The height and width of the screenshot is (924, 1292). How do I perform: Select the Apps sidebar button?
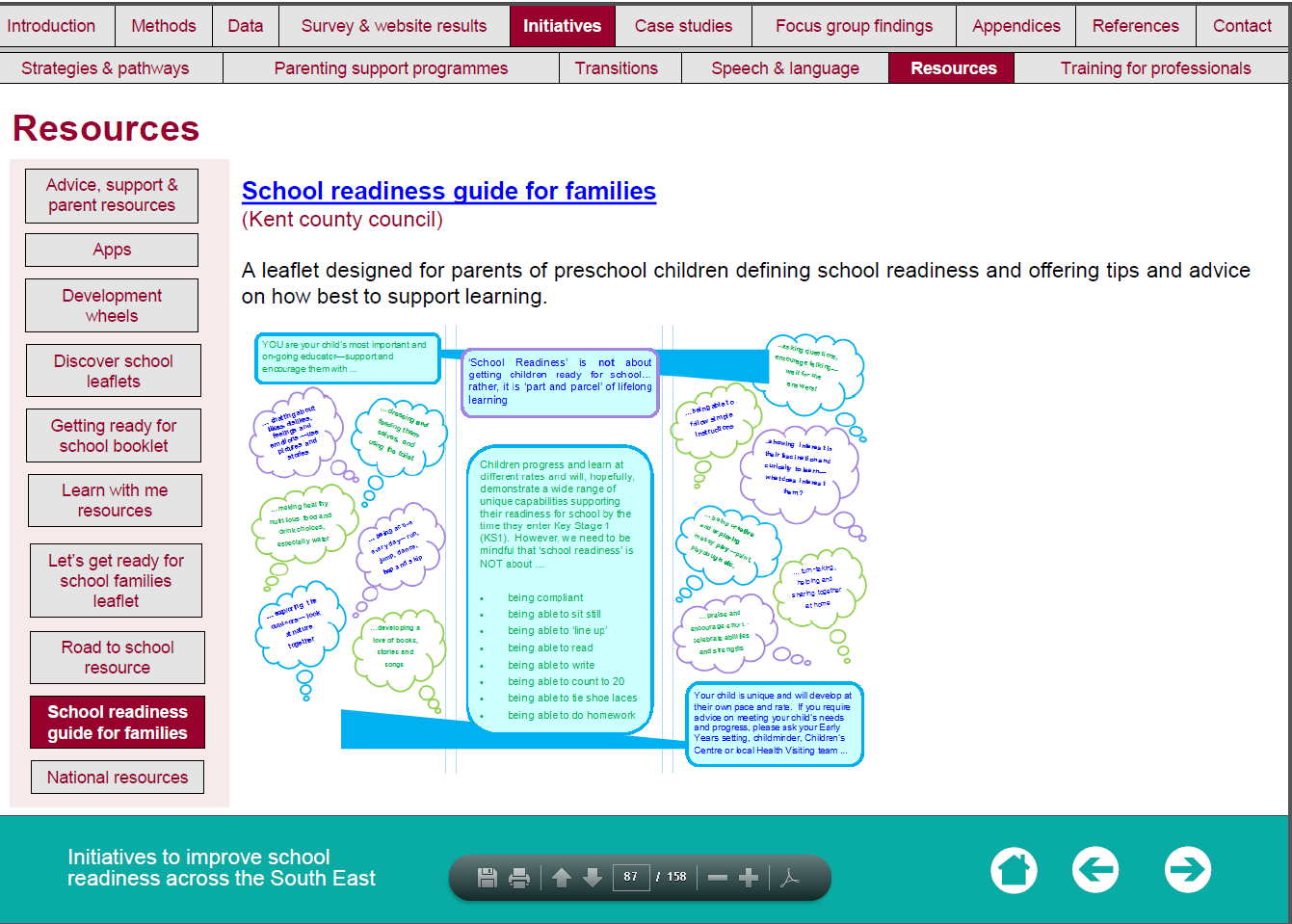(x=112, y=250)
